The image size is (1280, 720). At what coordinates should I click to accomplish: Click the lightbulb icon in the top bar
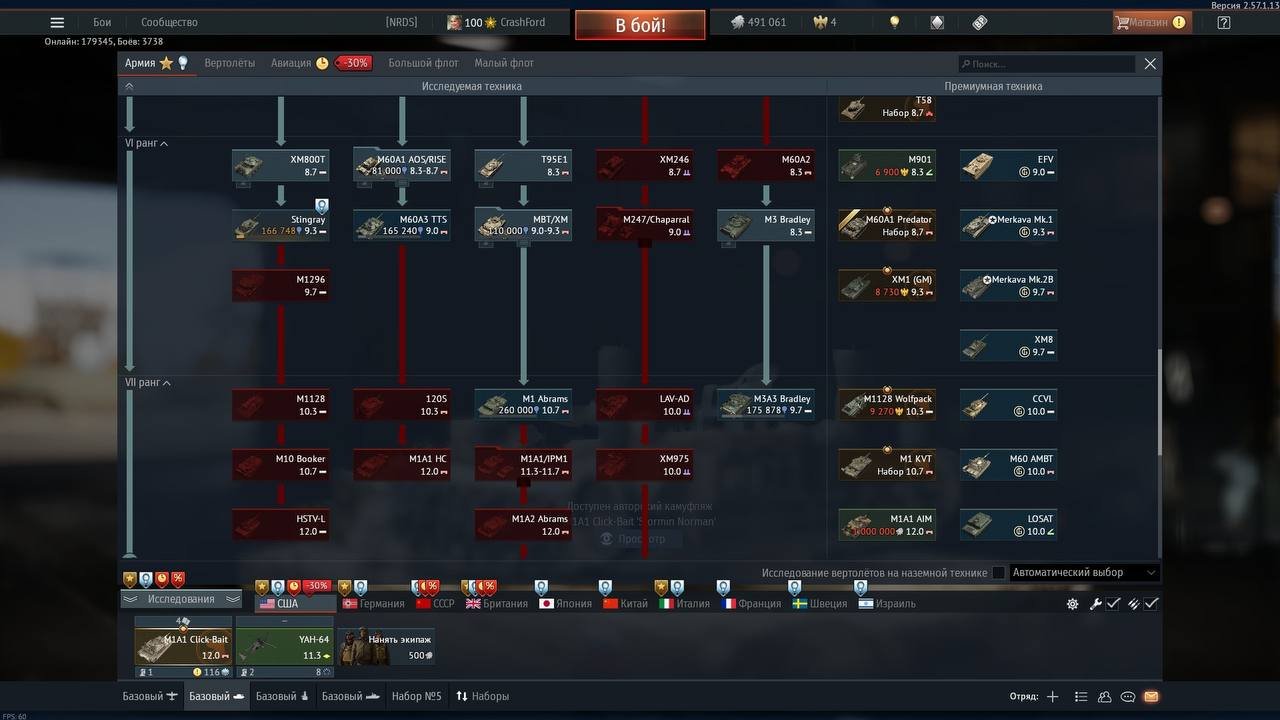pos(895,22)
